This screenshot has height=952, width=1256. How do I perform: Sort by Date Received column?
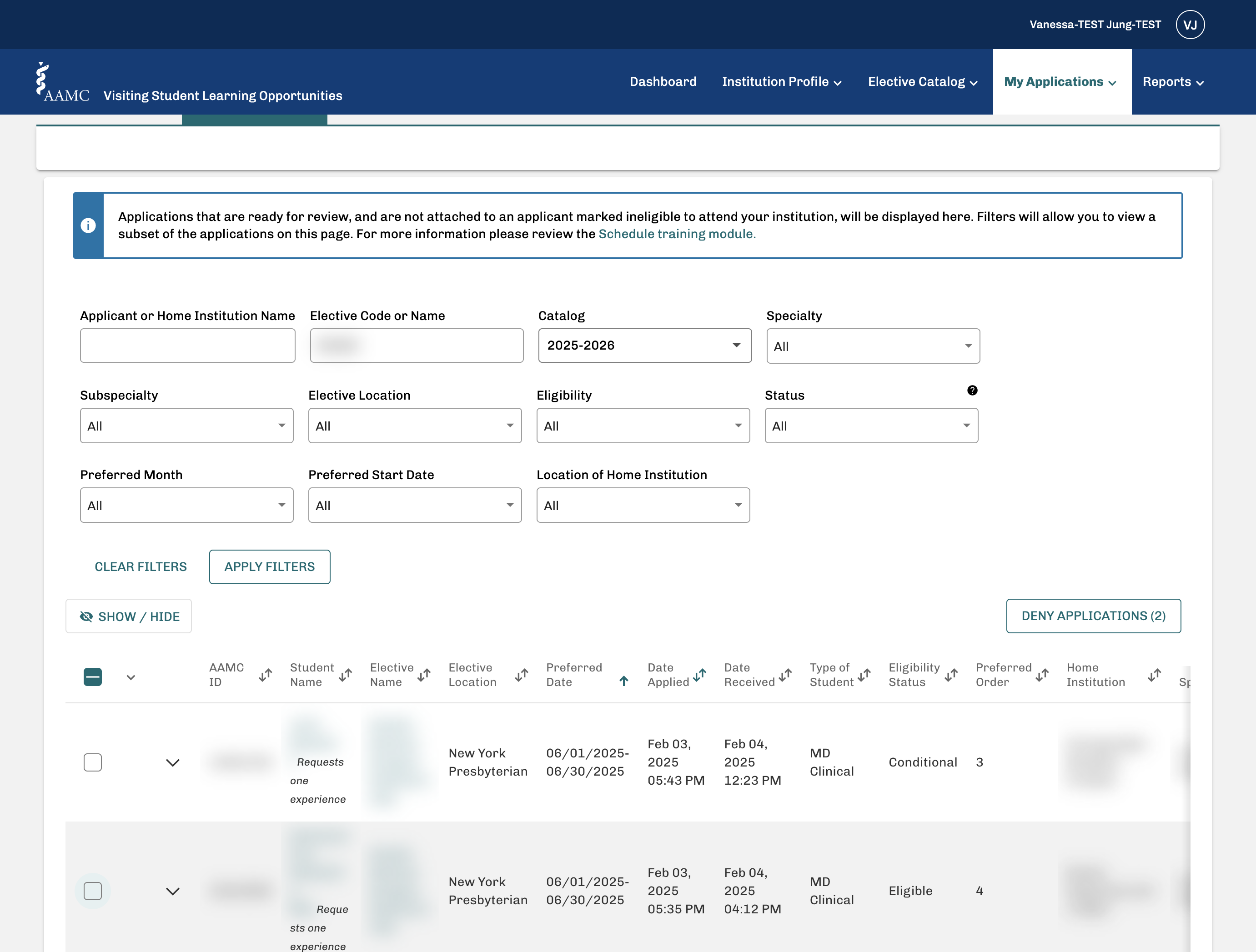pos(785,675)
